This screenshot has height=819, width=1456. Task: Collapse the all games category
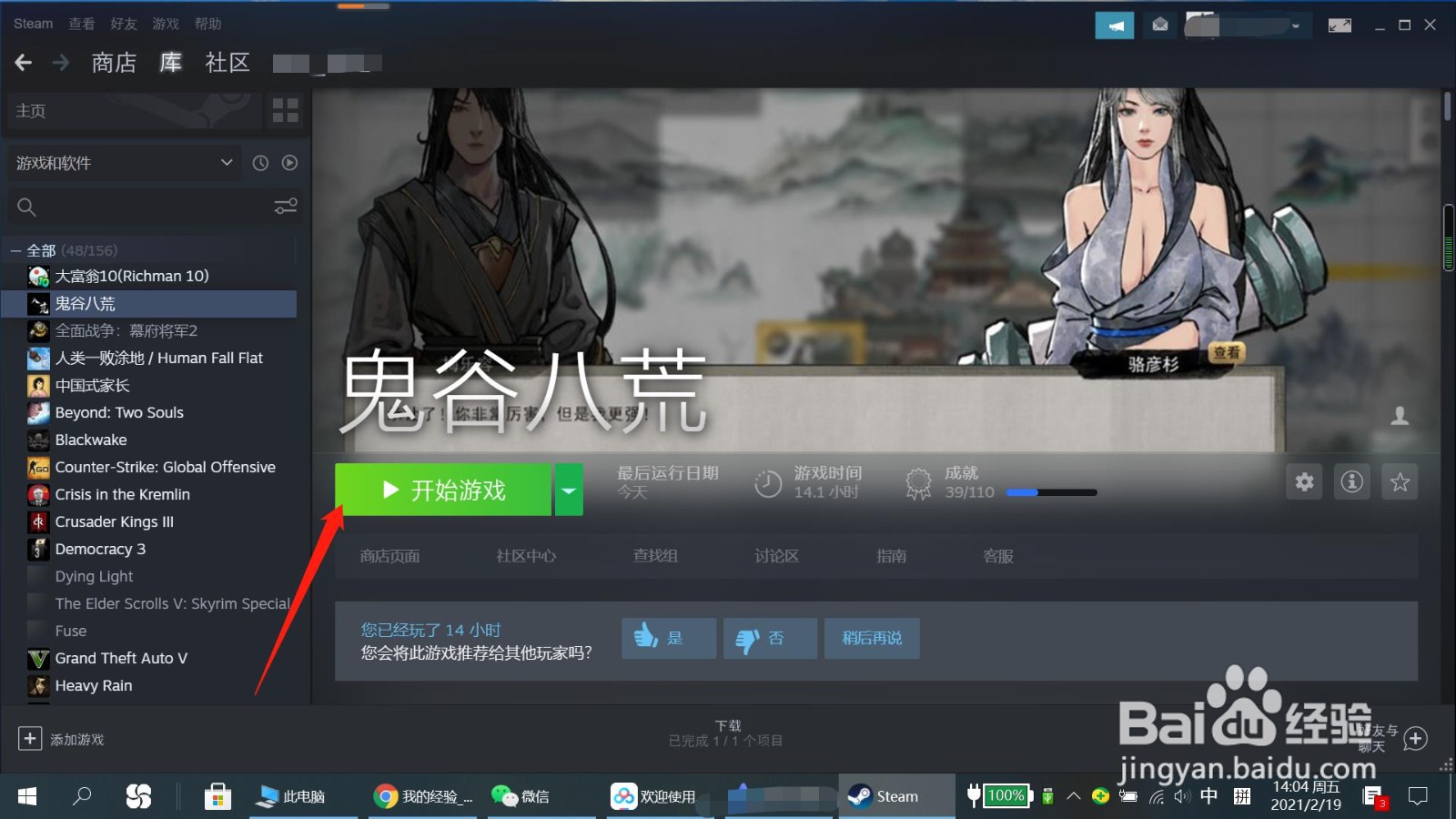[16, 250]
